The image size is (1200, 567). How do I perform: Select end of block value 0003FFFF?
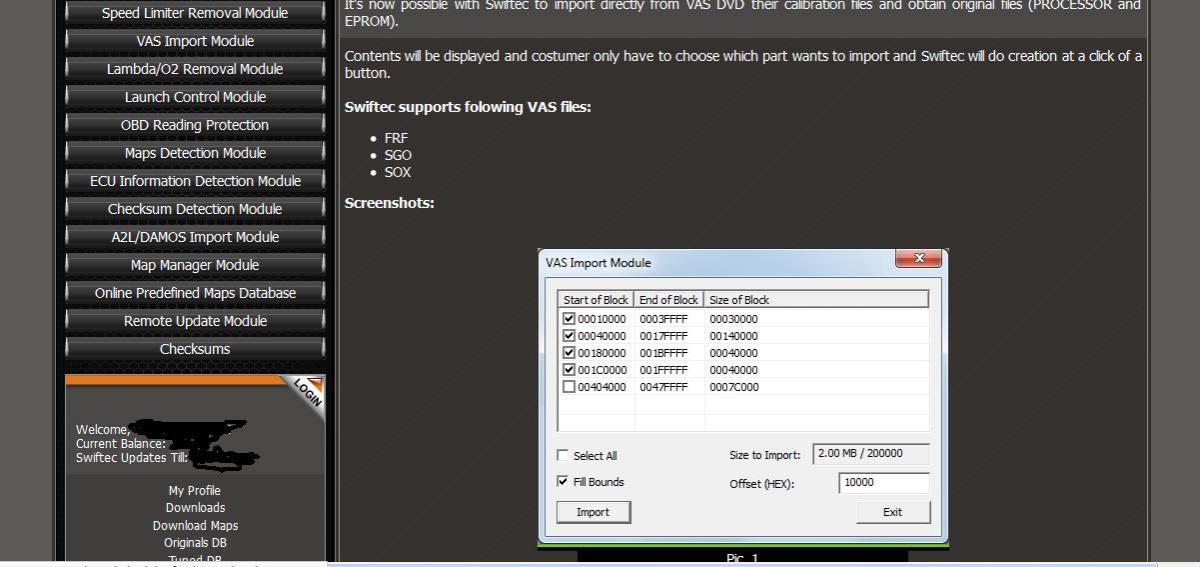pos(663,319)
